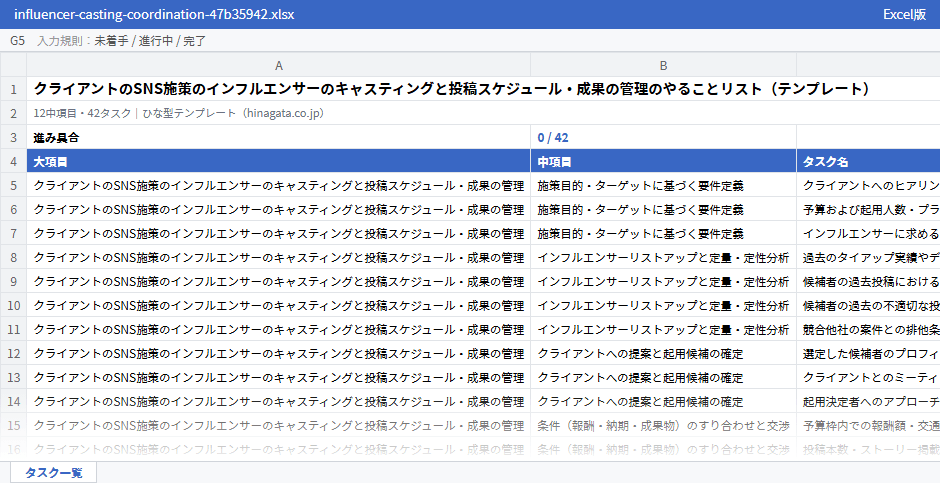This screenshot has width=940, height=483.
Task: Select task cell starting 競合他社の案件との排他
Action: click(868, 329)
